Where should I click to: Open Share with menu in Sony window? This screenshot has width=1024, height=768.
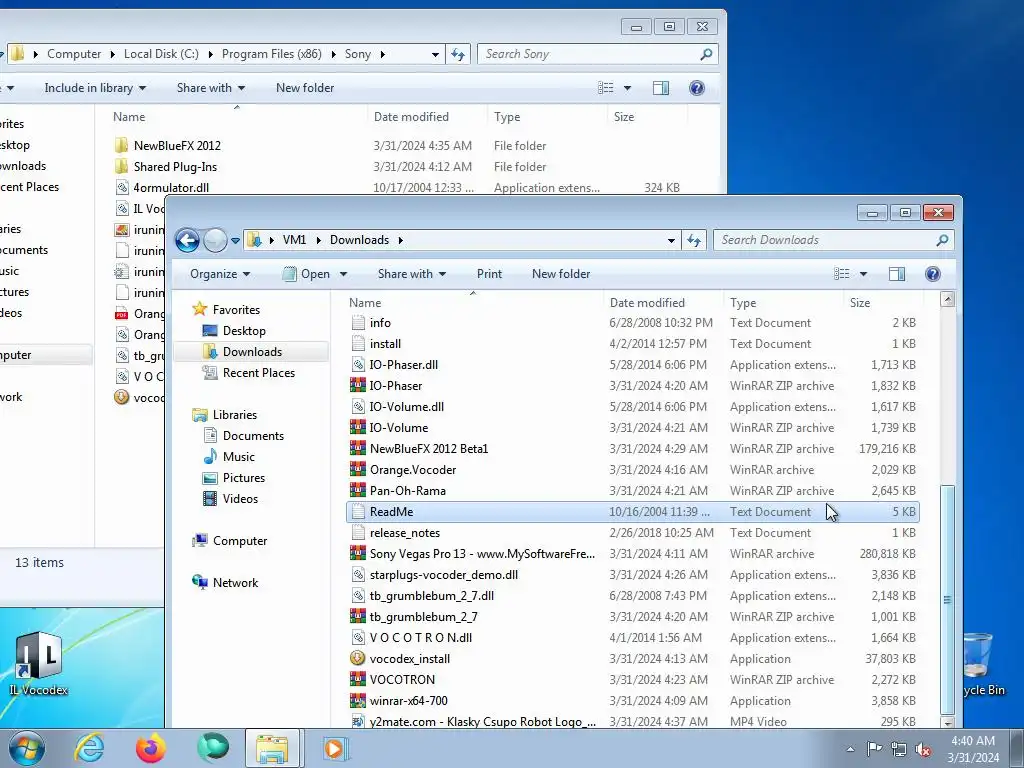pyautogui.click(x=210, y=88)
